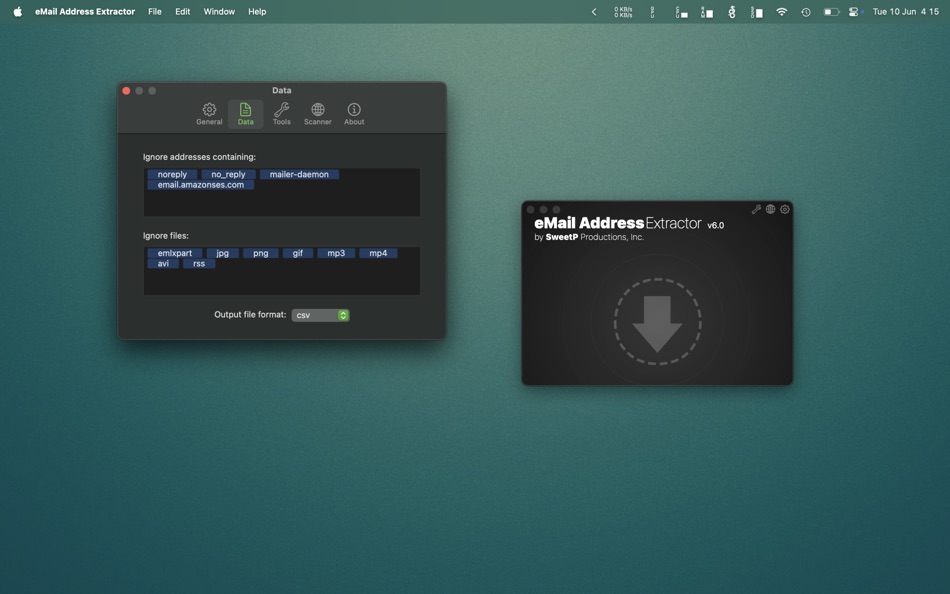Open the Output file format dropdown
The width and height of the screenshot is (950, 594).
(x=320, y=315)
